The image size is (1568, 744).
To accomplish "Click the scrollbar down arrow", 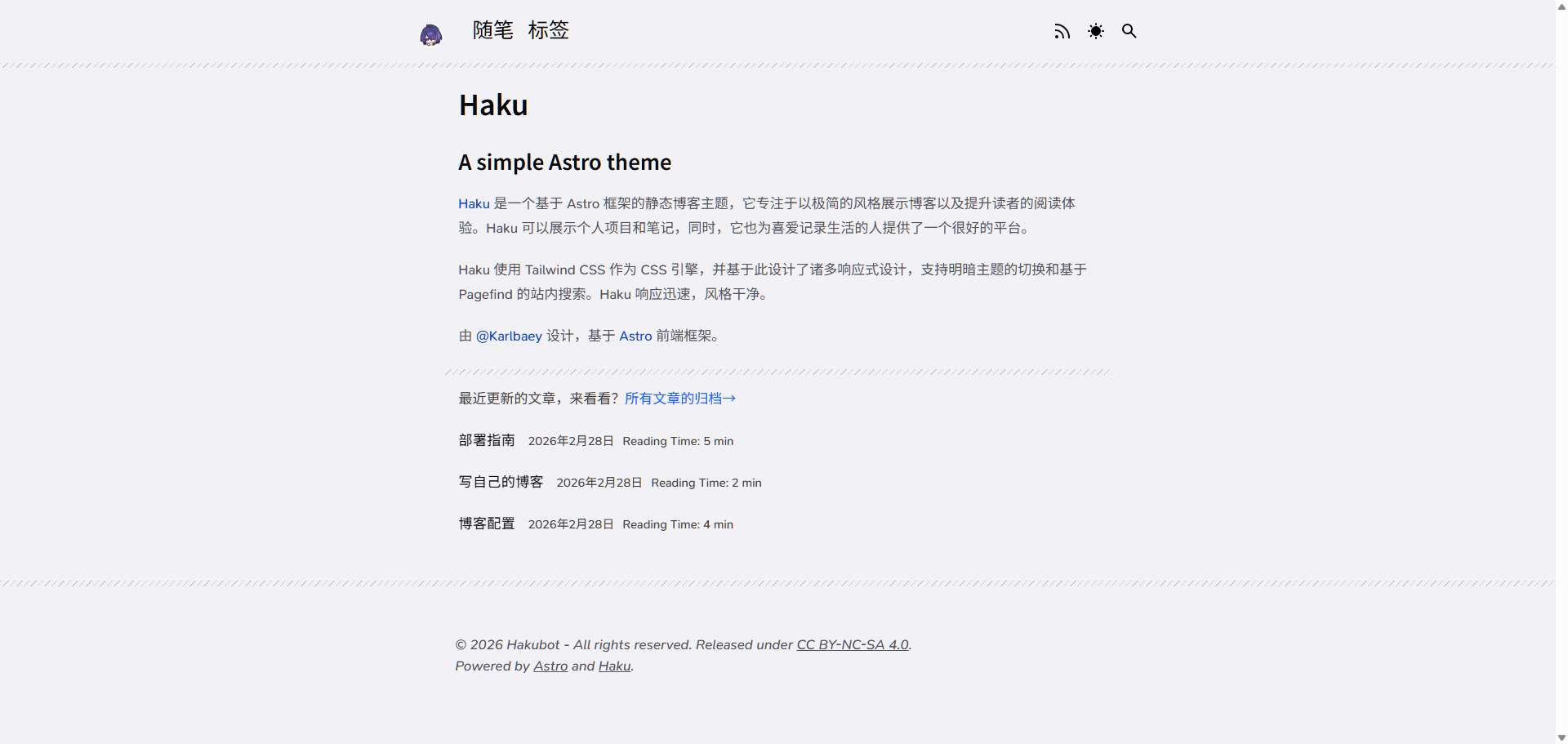I will coord(1561,737).
